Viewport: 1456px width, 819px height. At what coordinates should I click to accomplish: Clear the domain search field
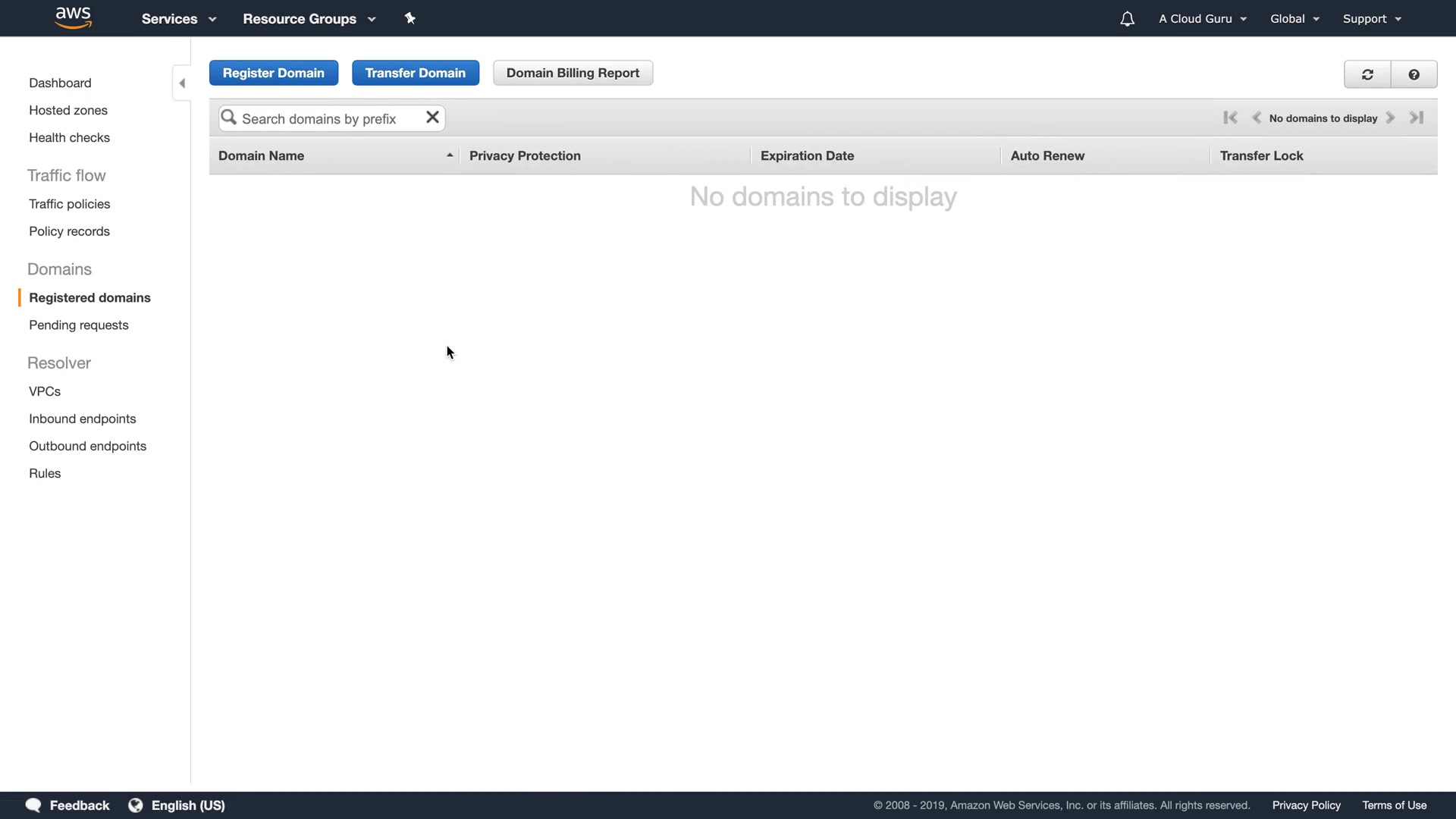tap(432, 118)
